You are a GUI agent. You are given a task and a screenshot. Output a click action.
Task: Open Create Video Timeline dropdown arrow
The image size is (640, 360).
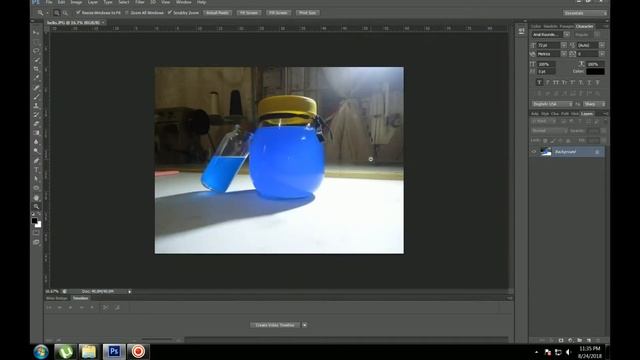coord(304,325)
